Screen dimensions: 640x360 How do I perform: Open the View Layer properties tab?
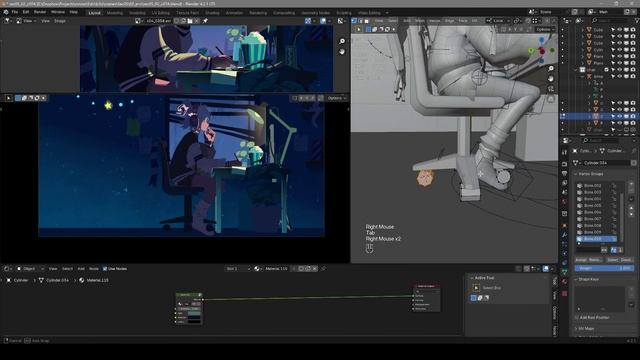click(564, 183)
